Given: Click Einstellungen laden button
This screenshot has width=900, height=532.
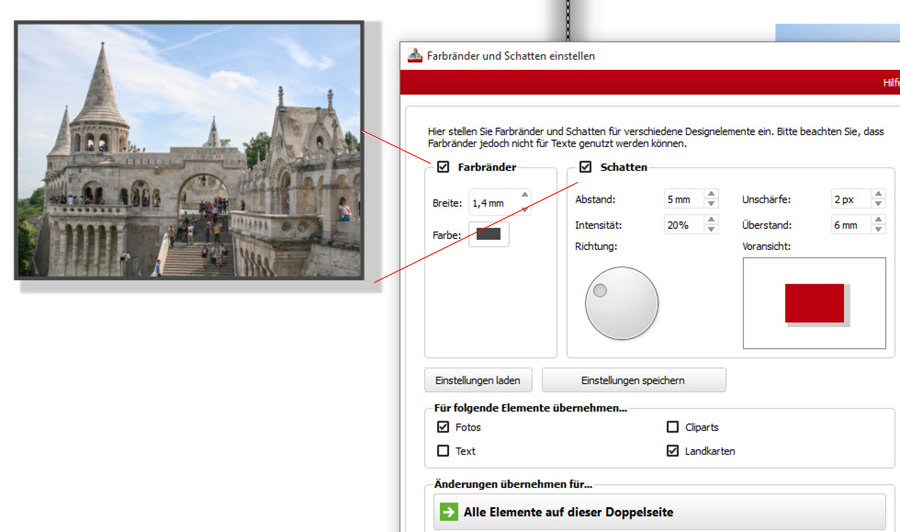Looking at the screenshot, I should point(478,380).
